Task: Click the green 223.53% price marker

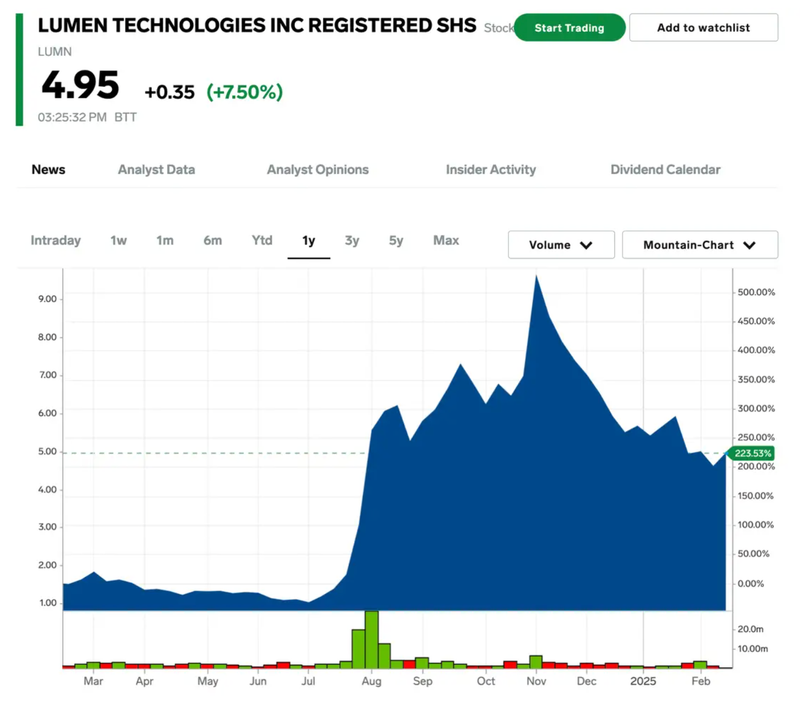Action: coord(755,453)
